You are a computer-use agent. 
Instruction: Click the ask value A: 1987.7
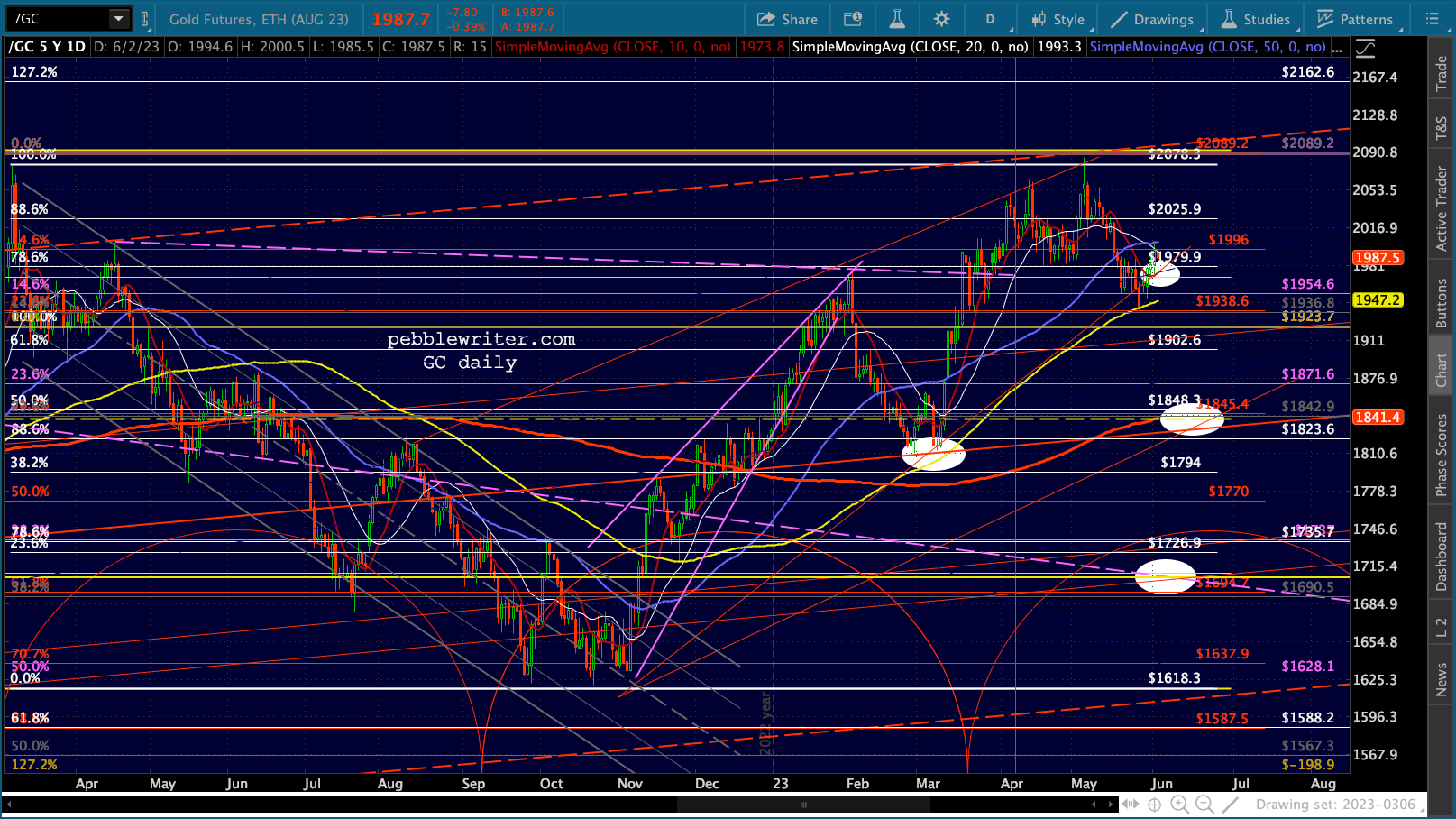[527, 26]
